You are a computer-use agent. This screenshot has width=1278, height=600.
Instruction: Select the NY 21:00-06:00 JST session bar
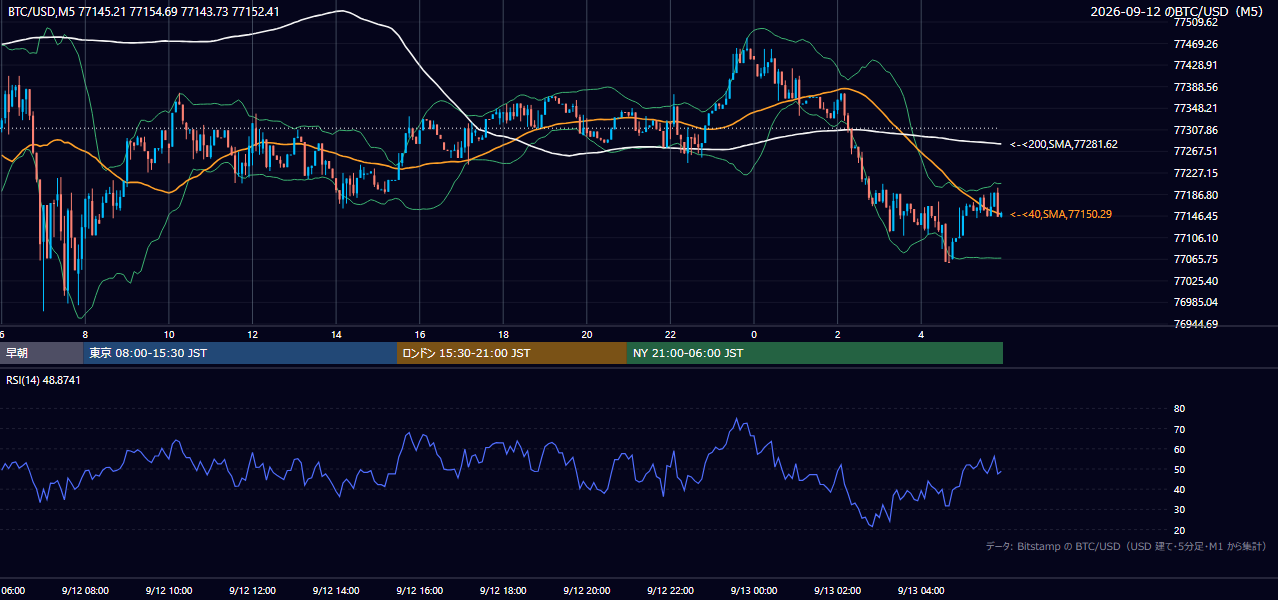(815, 353)
